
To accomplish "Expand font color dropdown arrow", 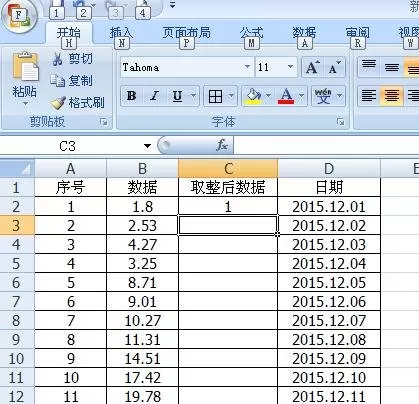I will [x=301, y=96].
